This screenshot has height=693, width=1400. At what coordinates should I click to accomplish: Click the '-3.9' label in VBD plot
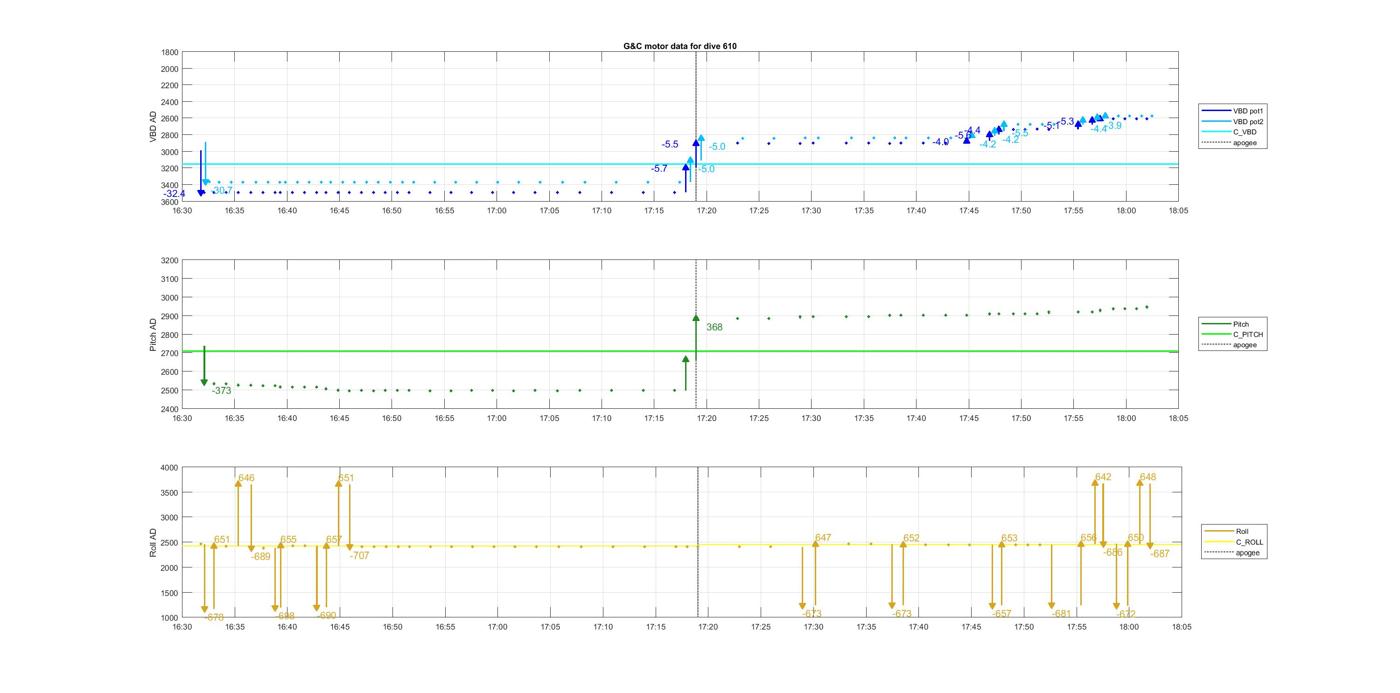coord(1114,126)
